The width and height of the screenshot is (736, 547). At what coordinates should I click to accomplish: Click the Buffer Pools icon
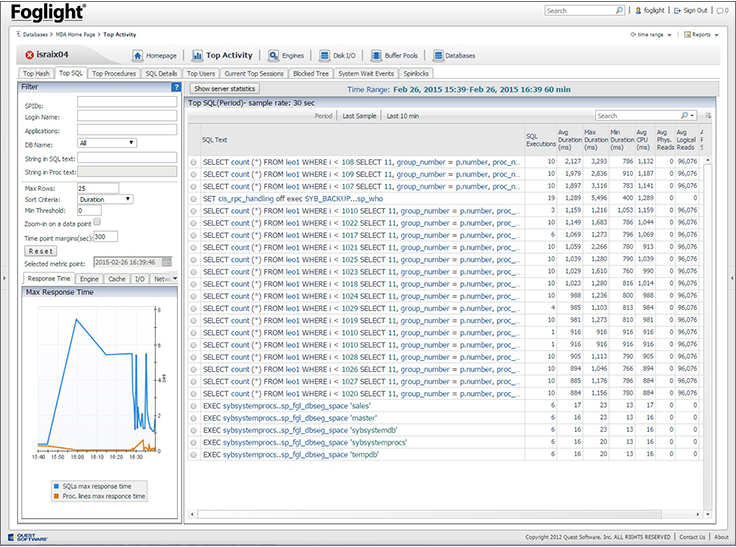click(376, 55)
